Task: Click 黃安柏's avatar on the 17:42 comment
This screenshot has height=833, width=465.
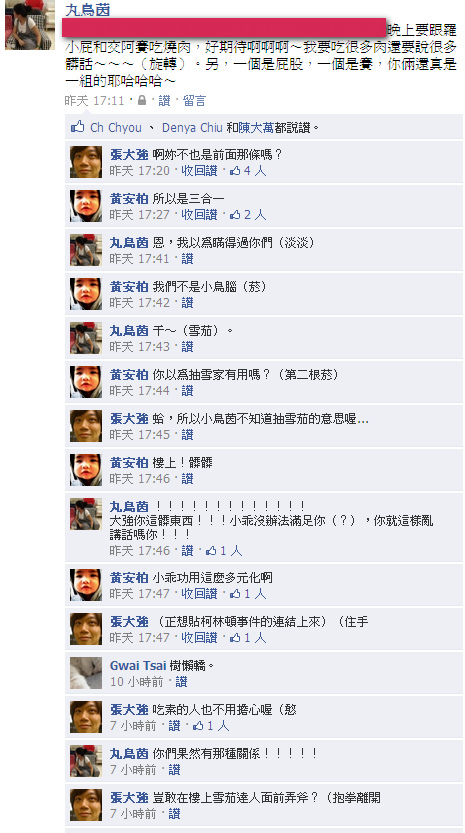Action: pyautogui.click(x=86, y=294)
